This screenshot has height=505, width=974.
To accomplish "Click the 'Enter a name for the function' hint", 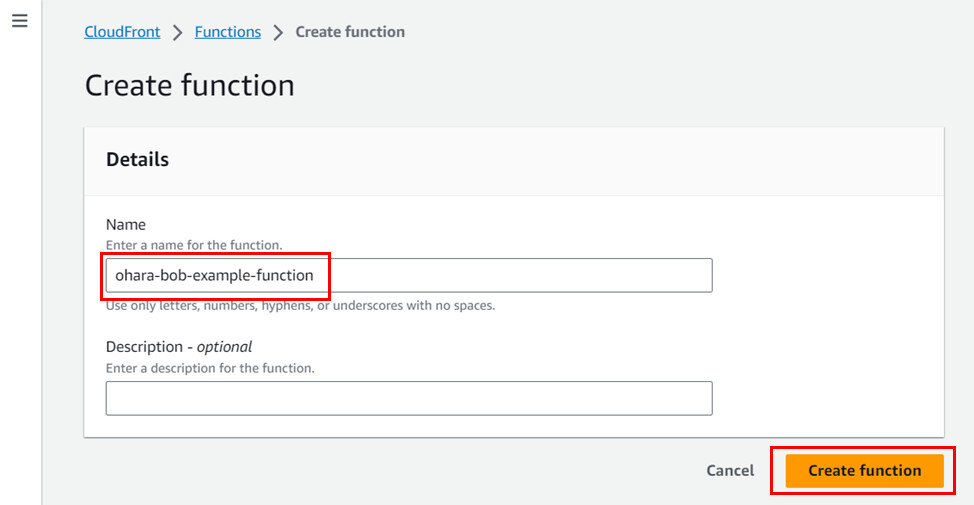I will tap(193, 245).
